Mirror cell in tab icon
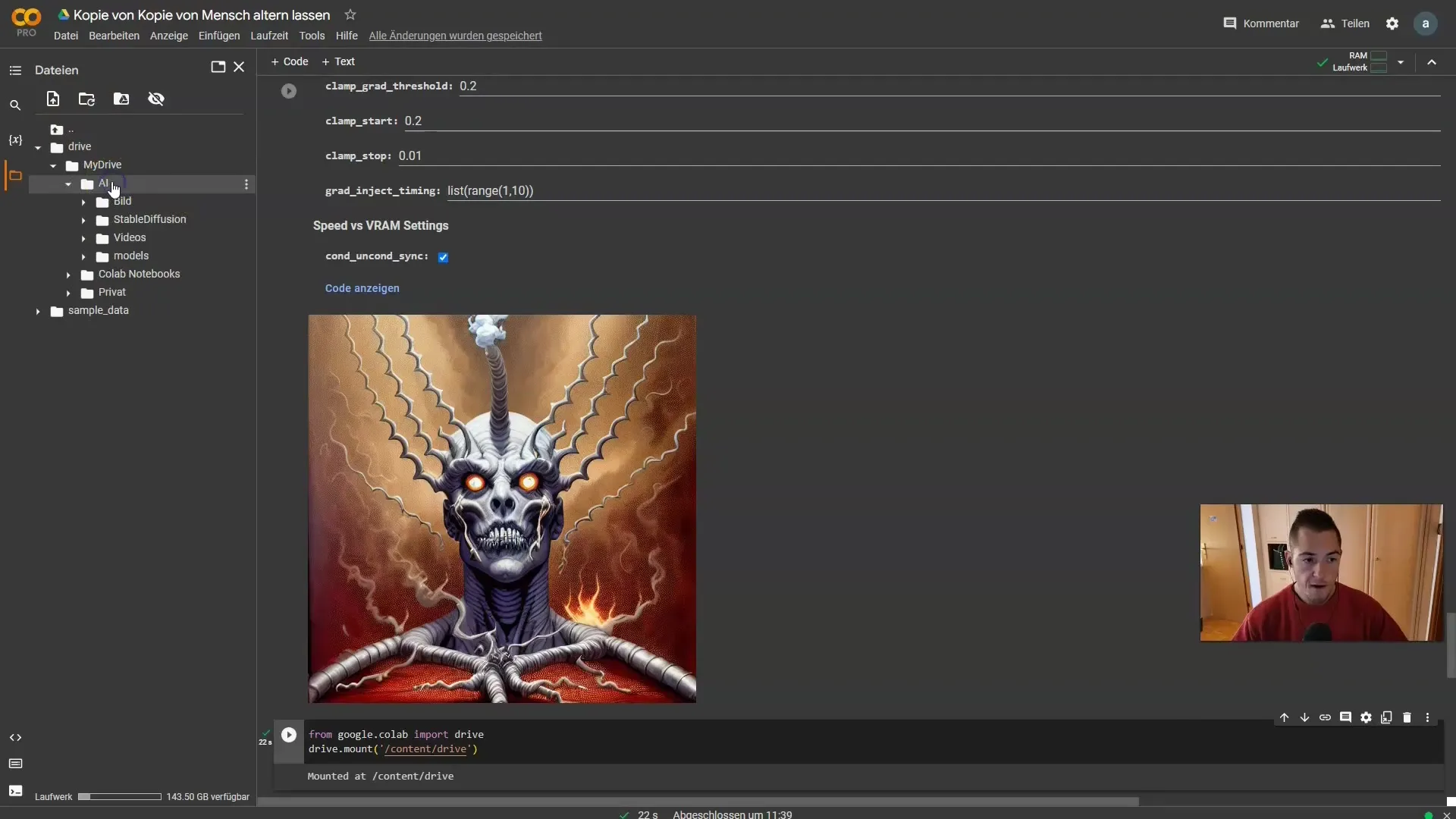The image size is (1456, 819). [1386, 717]
